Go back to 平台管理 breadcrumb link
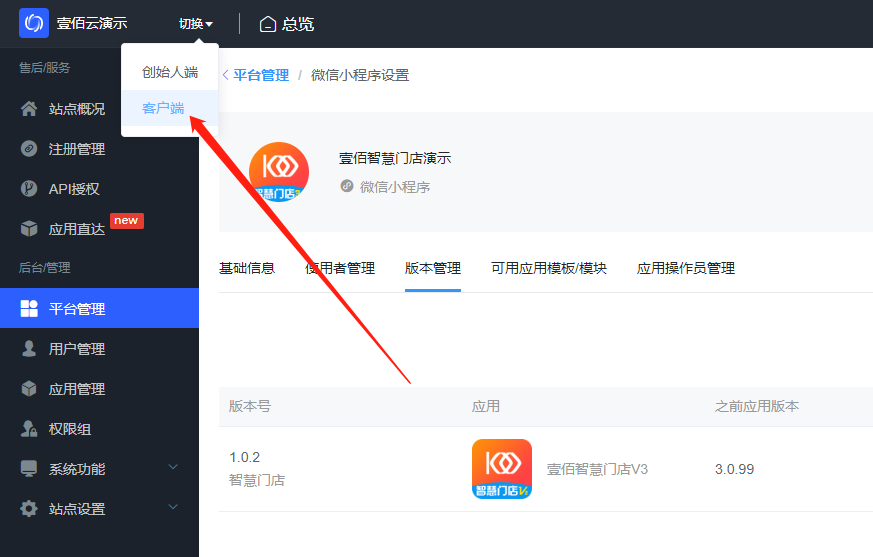Viewport: 873px width, 557px height. [x=261, y=75]
